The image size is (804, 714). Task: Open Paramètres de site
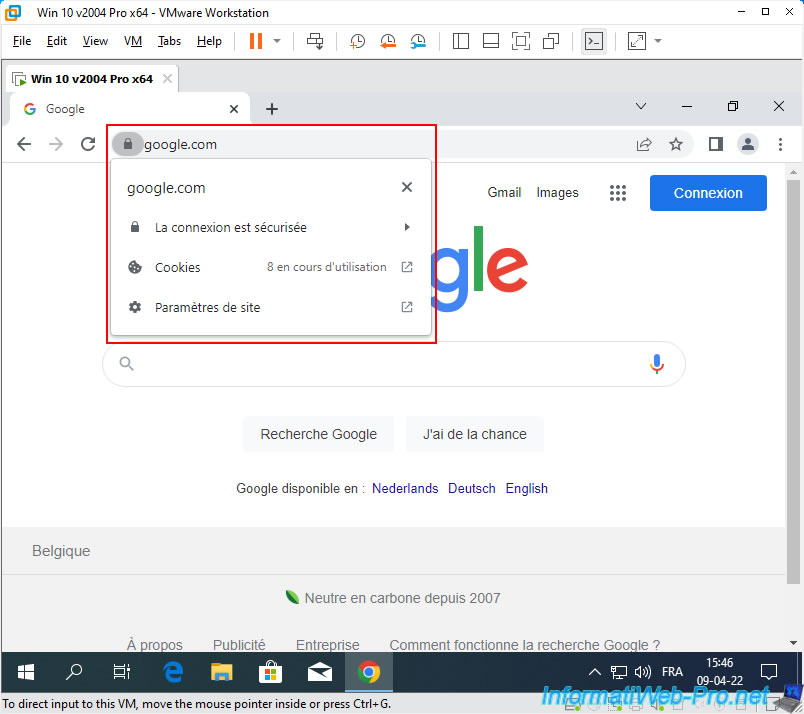click(271, 307)
